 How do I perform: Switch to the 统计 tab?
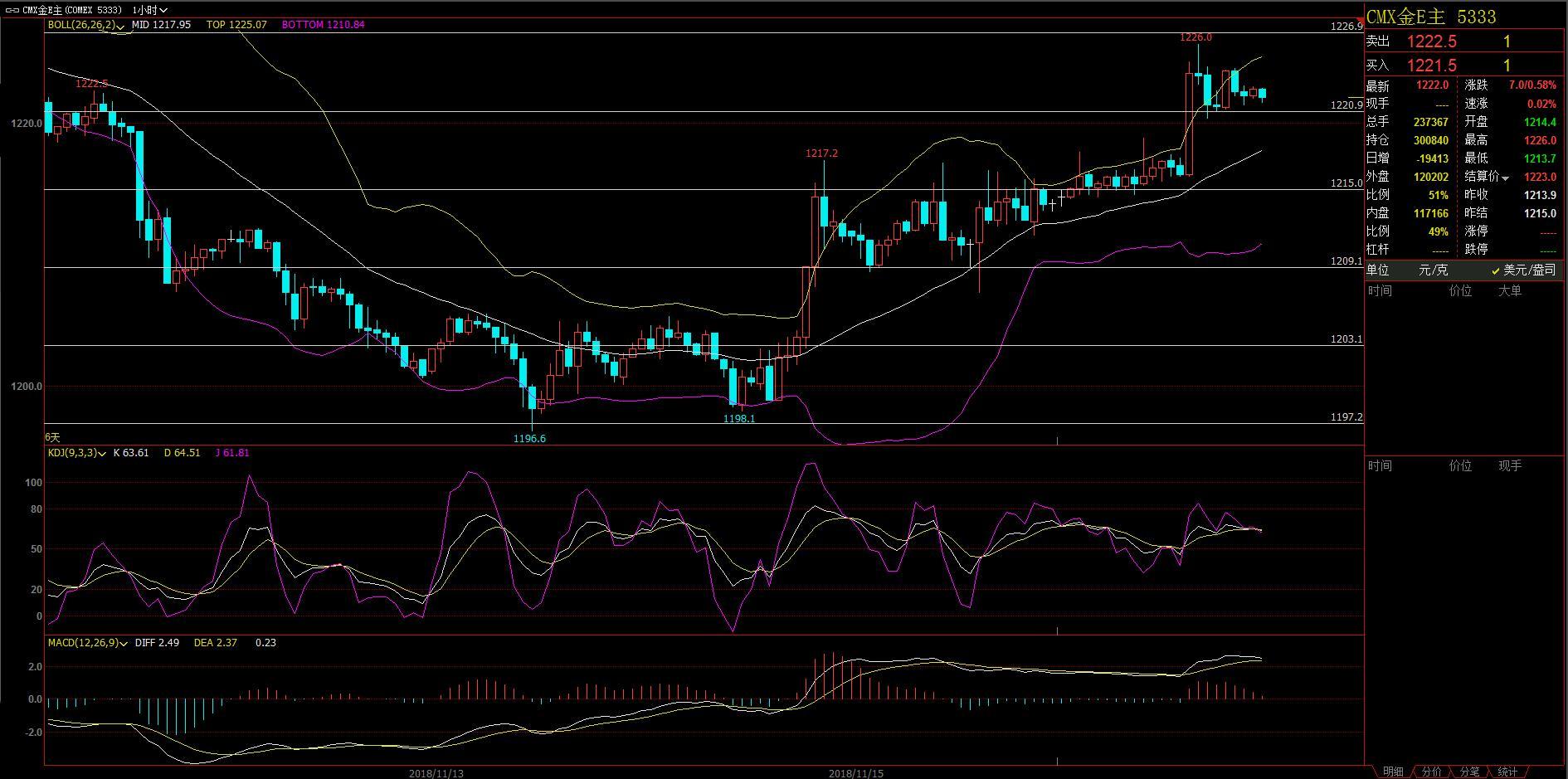(1507, 772)
